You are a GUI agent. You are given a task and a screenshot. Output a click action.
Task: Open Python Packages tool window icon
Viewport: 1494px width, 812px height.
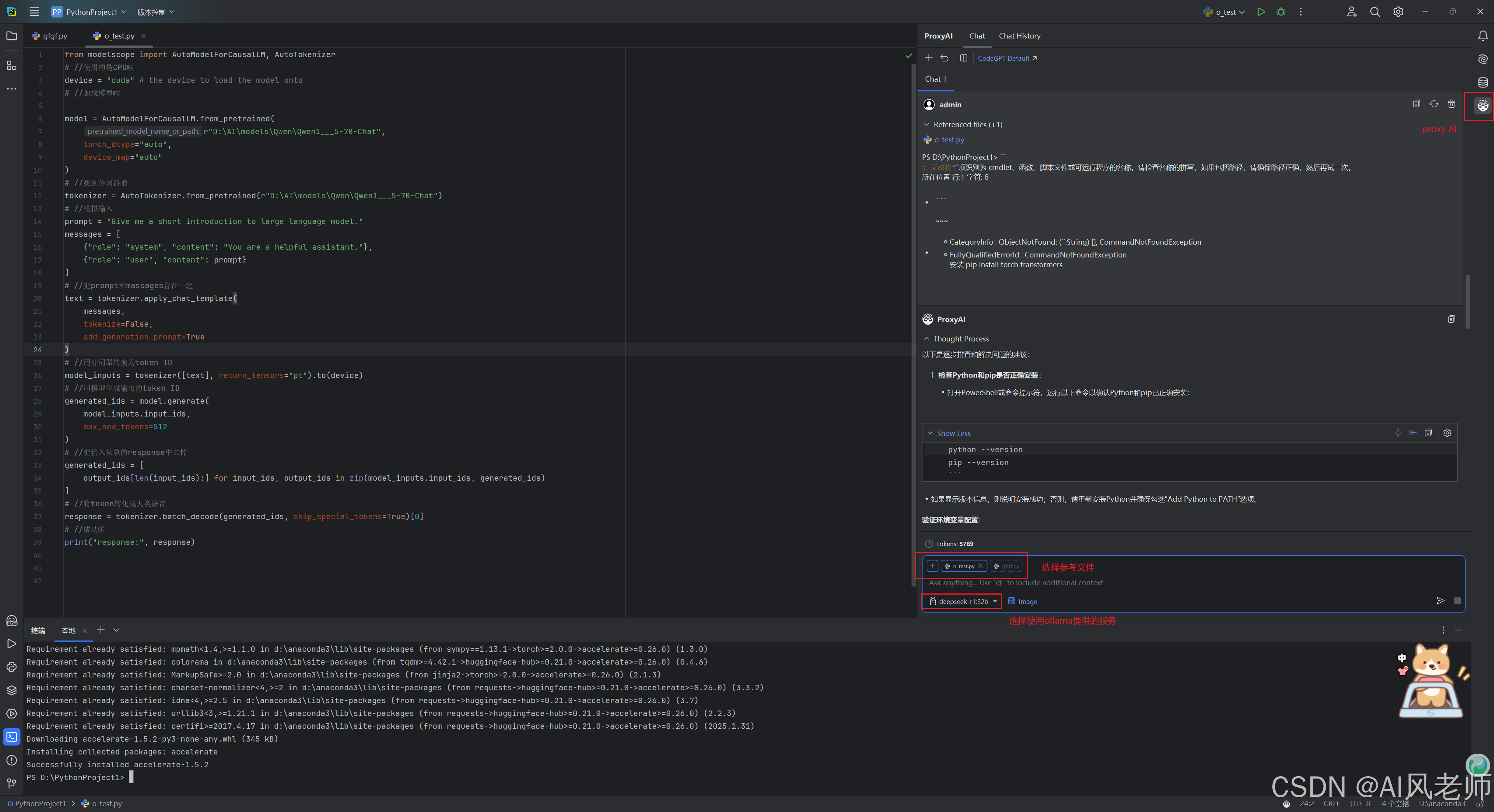[12, 690]
